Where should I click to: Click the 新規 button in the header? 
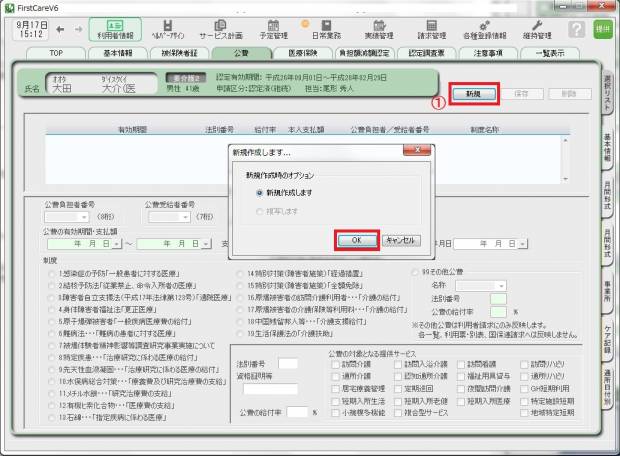coord(474,93)
